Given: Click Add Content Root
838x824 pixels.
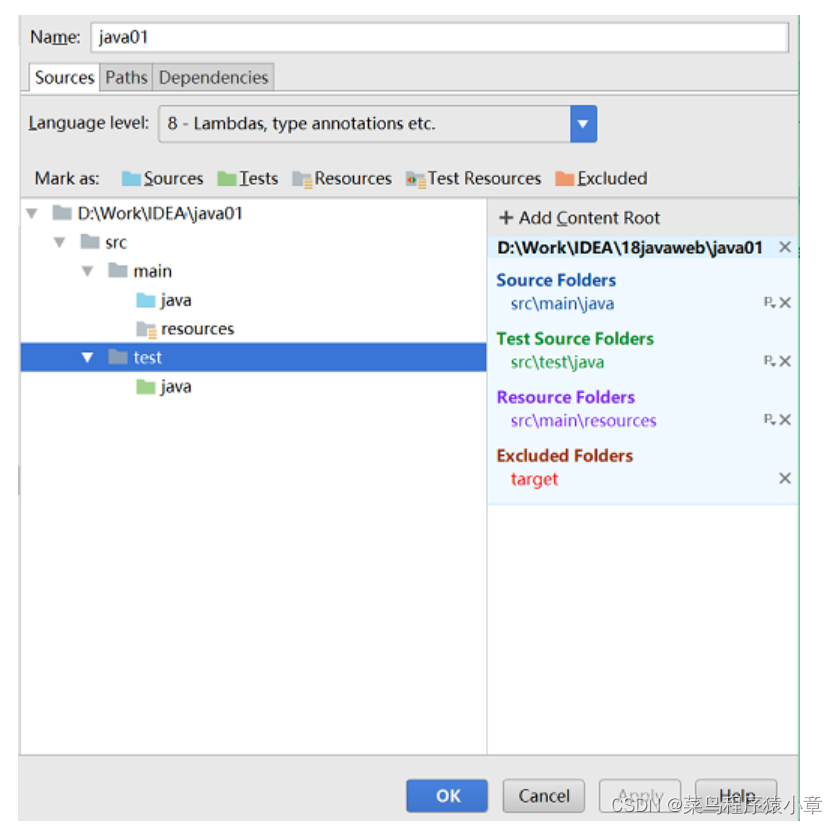Looking at the screenshot, I should (579, 218).
